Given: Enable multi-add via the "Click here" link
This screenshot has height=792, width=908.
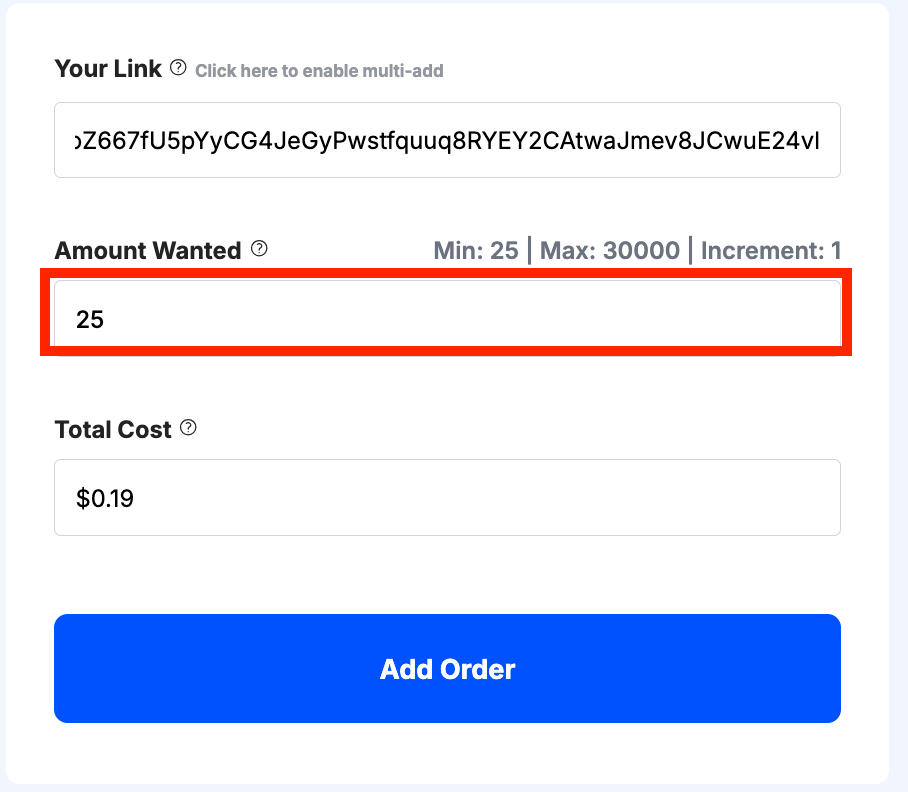Looking at the screenshot, I should [319, 71].
